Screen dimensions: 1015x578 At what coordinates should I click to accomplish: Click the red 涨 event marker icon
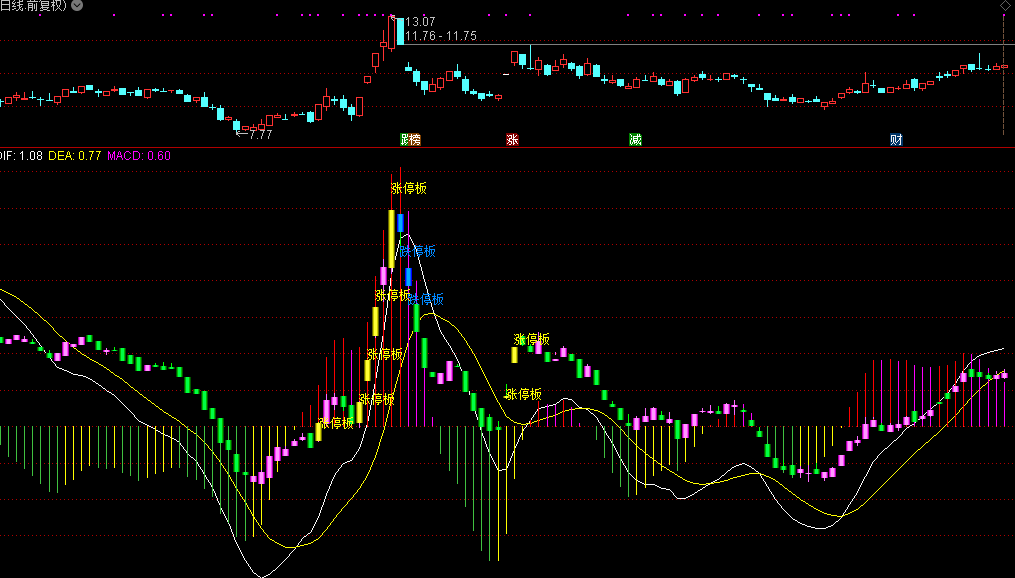click(x=512, y=139)
